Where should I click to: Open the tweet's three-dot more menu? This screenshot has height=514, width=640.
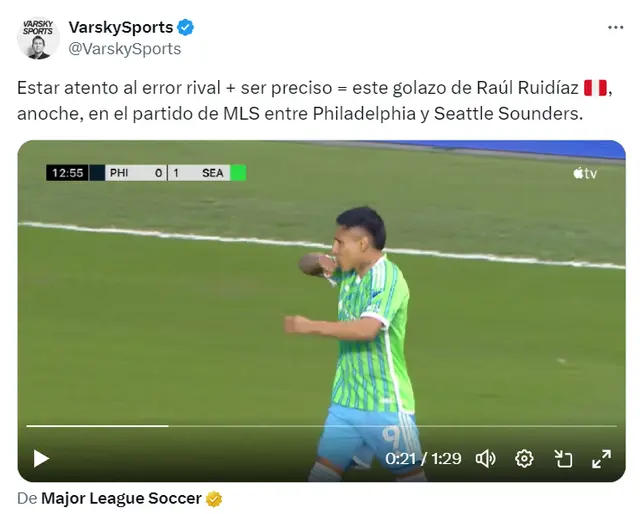point(616,27)
